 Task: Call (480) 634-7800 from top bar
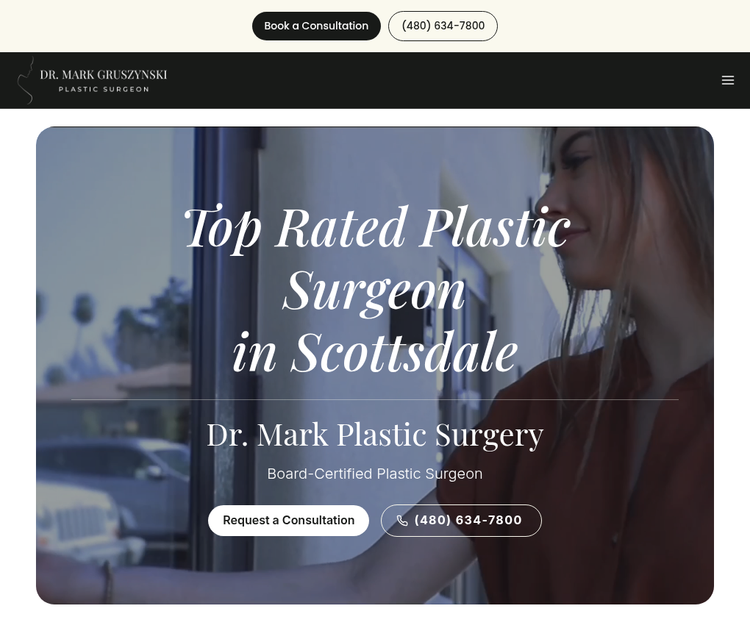point(443,26)
